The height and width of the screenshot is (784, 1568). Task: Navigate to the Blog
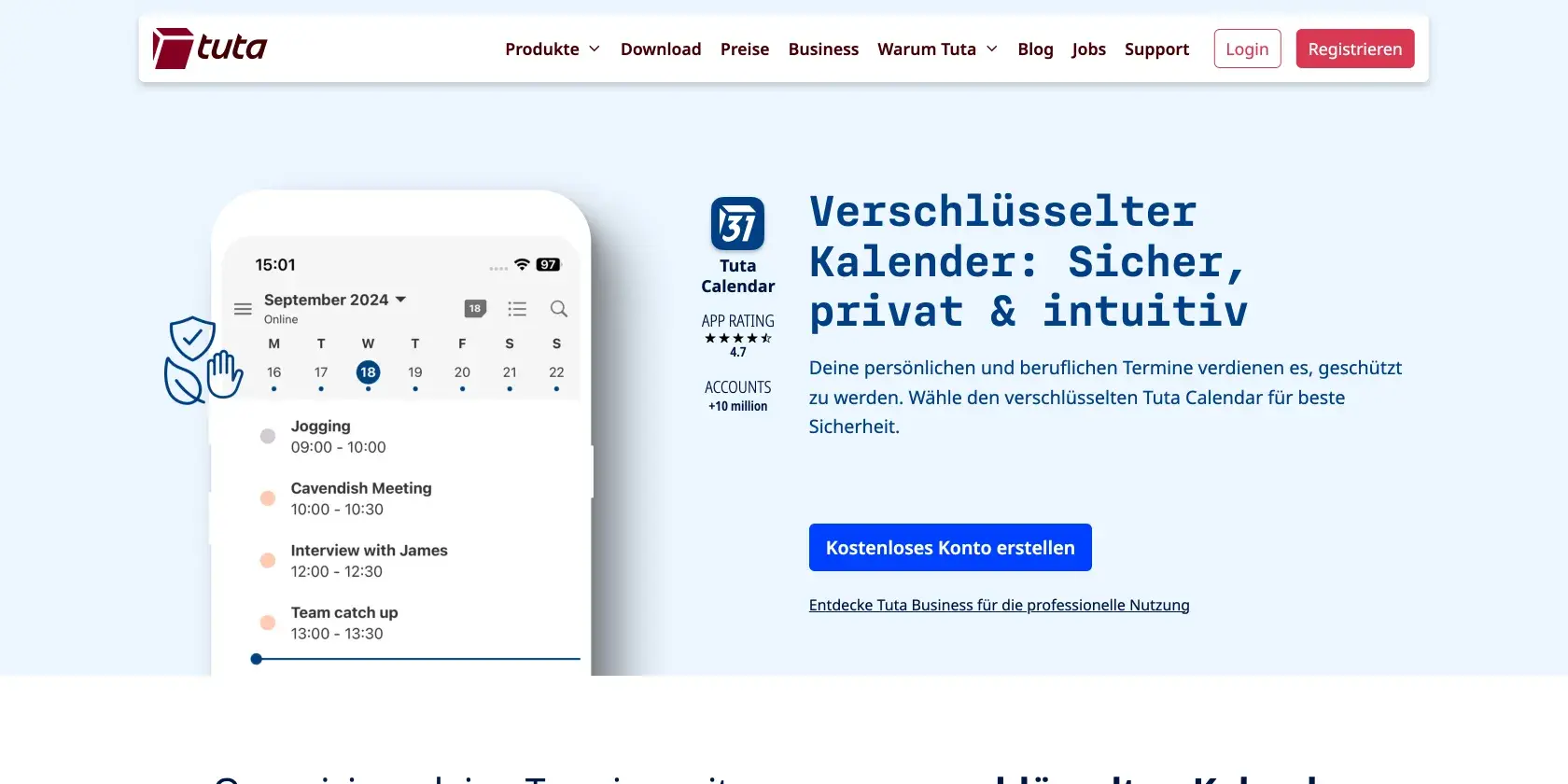[1035, 49]
